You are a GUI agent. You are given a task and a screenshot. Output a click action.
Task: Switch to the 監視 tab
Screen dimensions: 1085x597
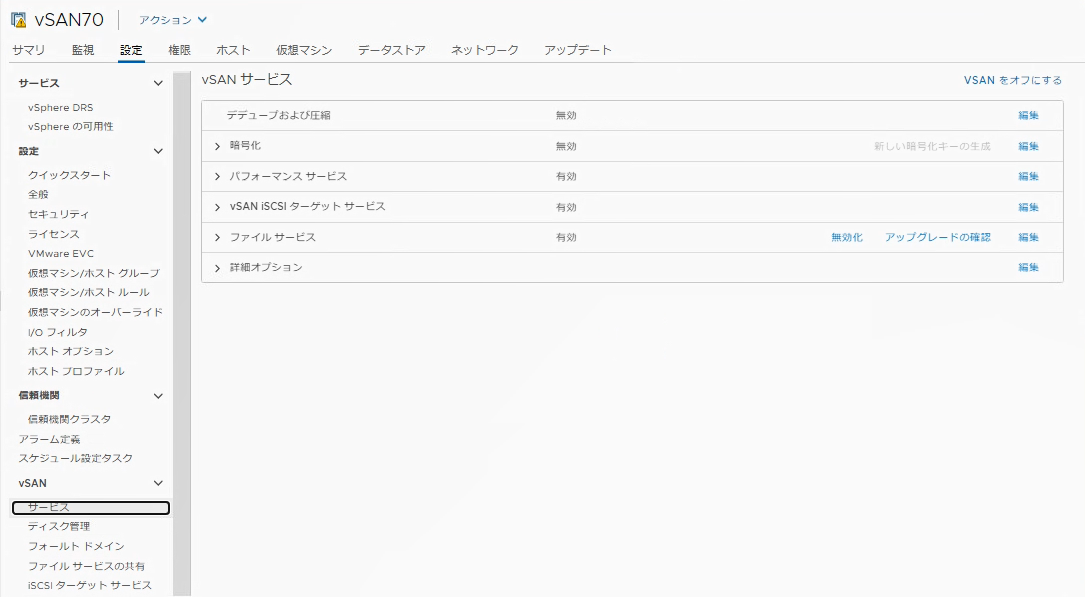tap(83, 50)
